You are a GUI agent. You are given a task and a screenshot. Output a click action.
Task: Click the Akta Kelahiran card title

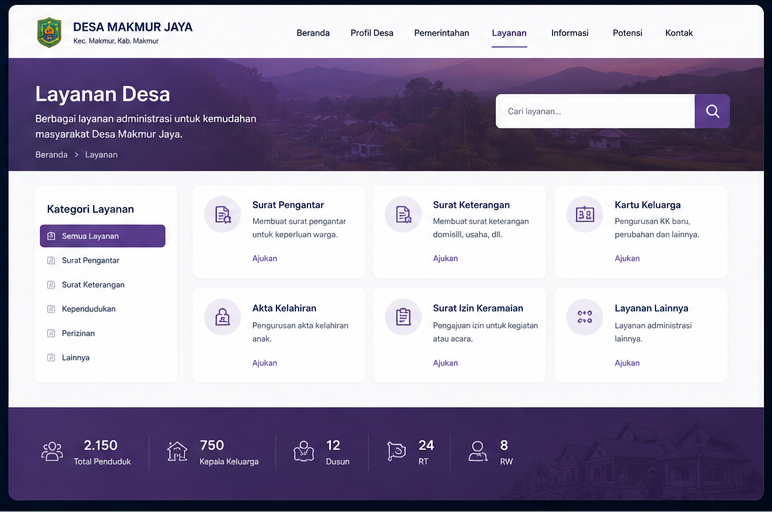(x=284, y=308)
